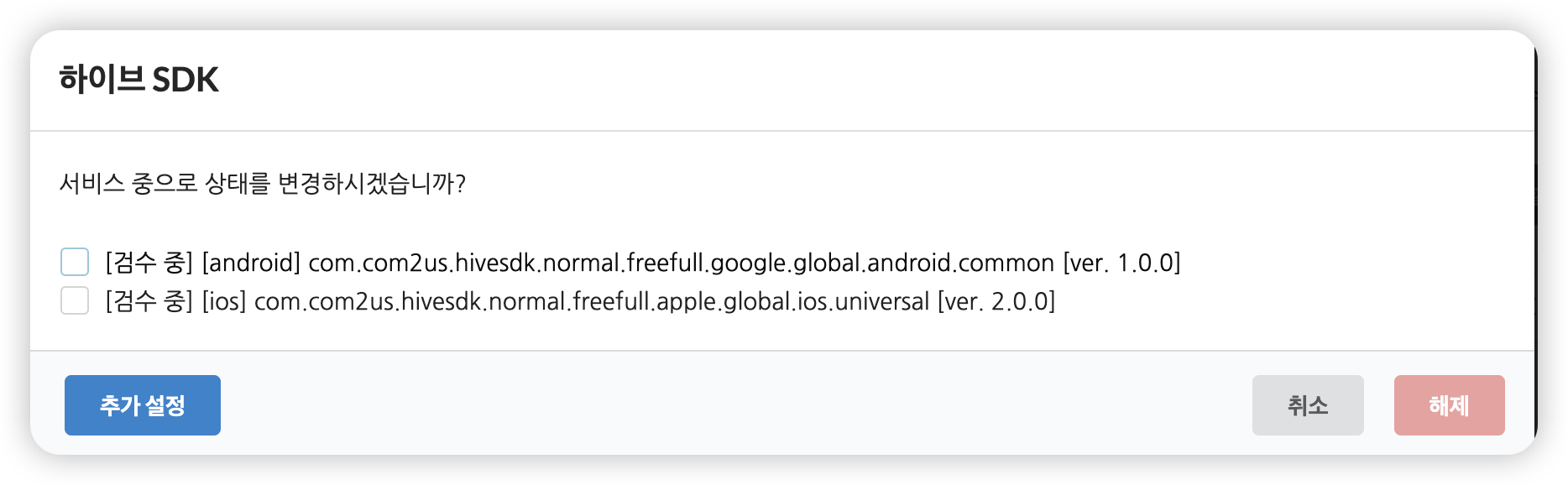Click com.com2us.hivesdk text in the android row

(x=422, y=263)
